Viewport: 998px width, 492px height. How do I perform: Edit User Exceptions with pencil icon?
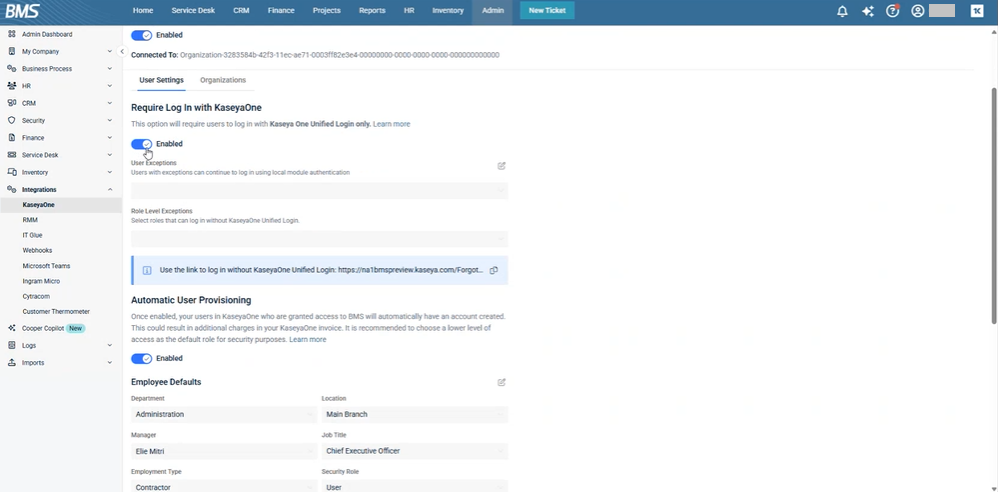coord(502,166)
